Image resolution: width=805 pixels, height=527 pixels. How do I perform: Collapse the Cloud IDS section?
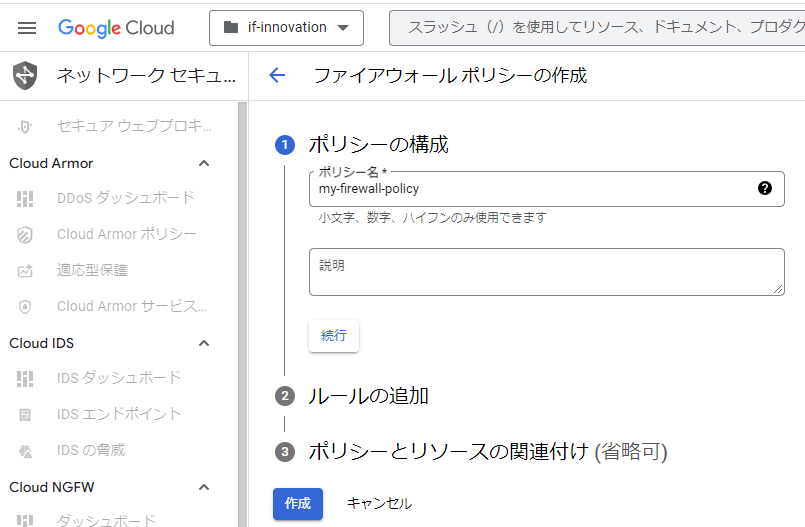point(204,343)
